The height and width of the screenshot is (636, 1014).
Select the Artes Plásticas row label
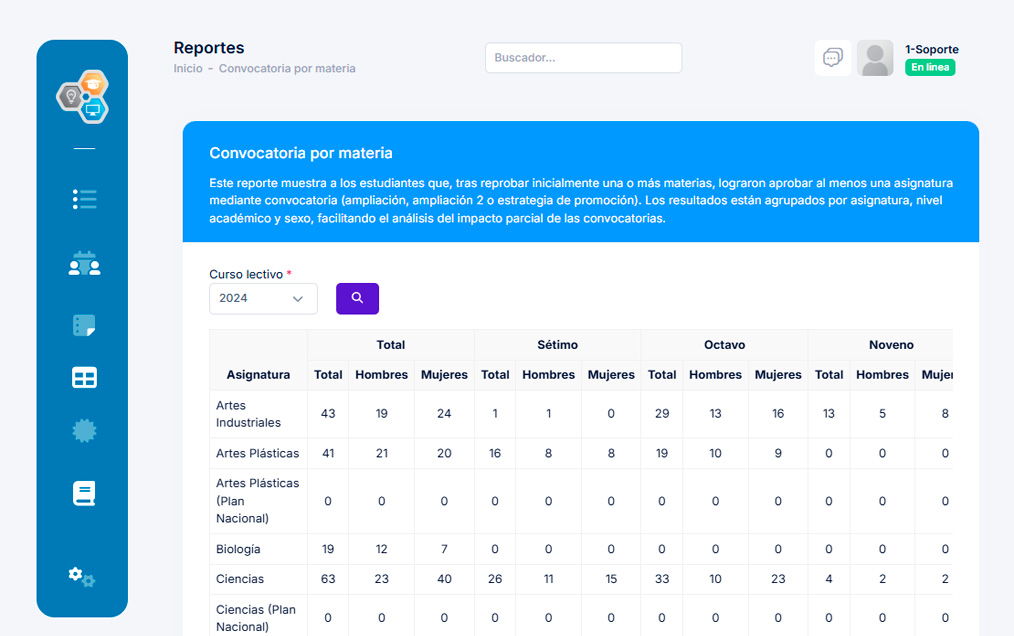pyautogui.click(x=257, y=453)
